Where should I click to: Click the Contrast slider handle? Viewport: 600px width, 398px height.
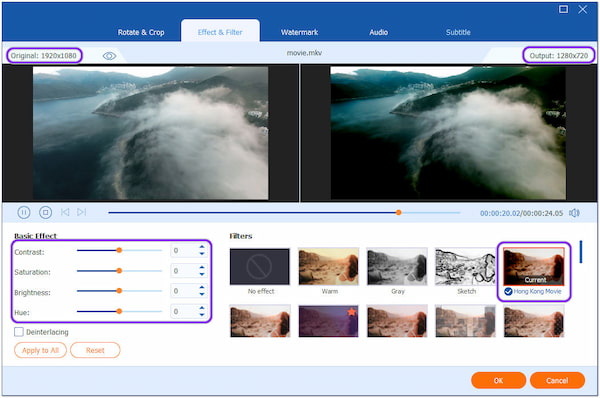coord(119,250)
